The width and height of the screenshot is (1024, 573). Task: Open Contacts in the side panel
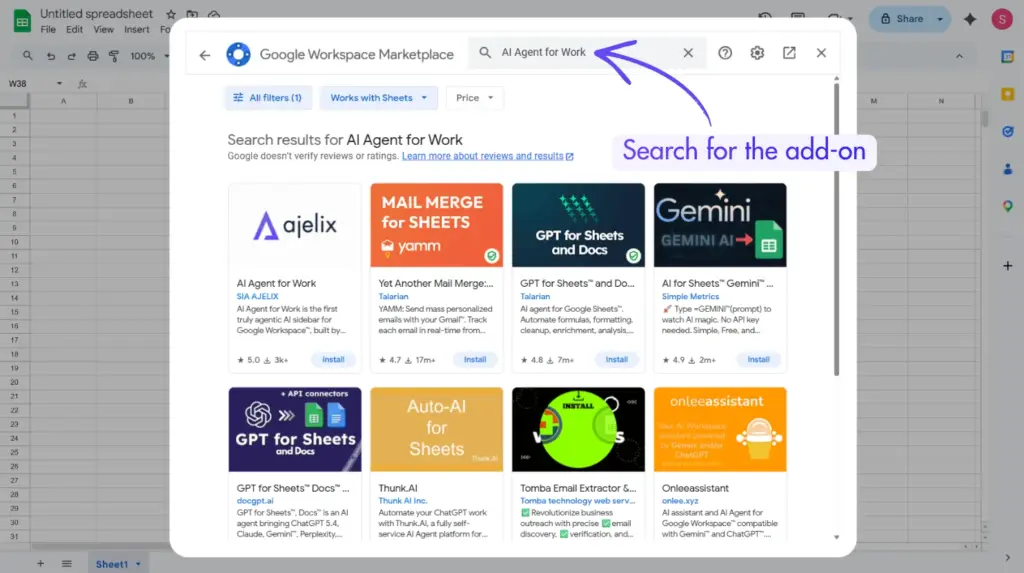point(1008,169)
